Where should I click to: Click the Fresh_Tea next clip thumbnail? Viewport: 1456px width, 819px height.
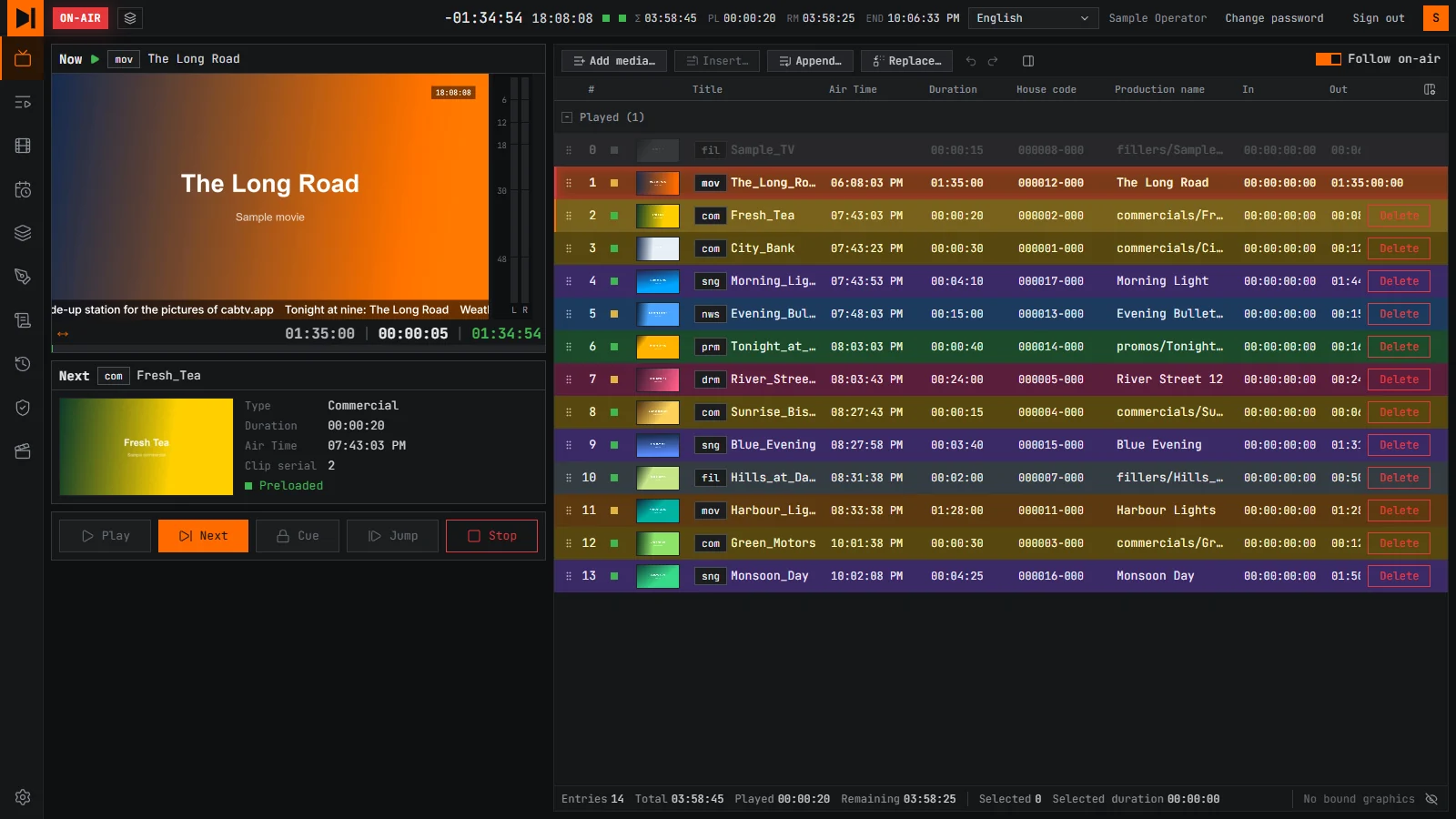(147, 447)
